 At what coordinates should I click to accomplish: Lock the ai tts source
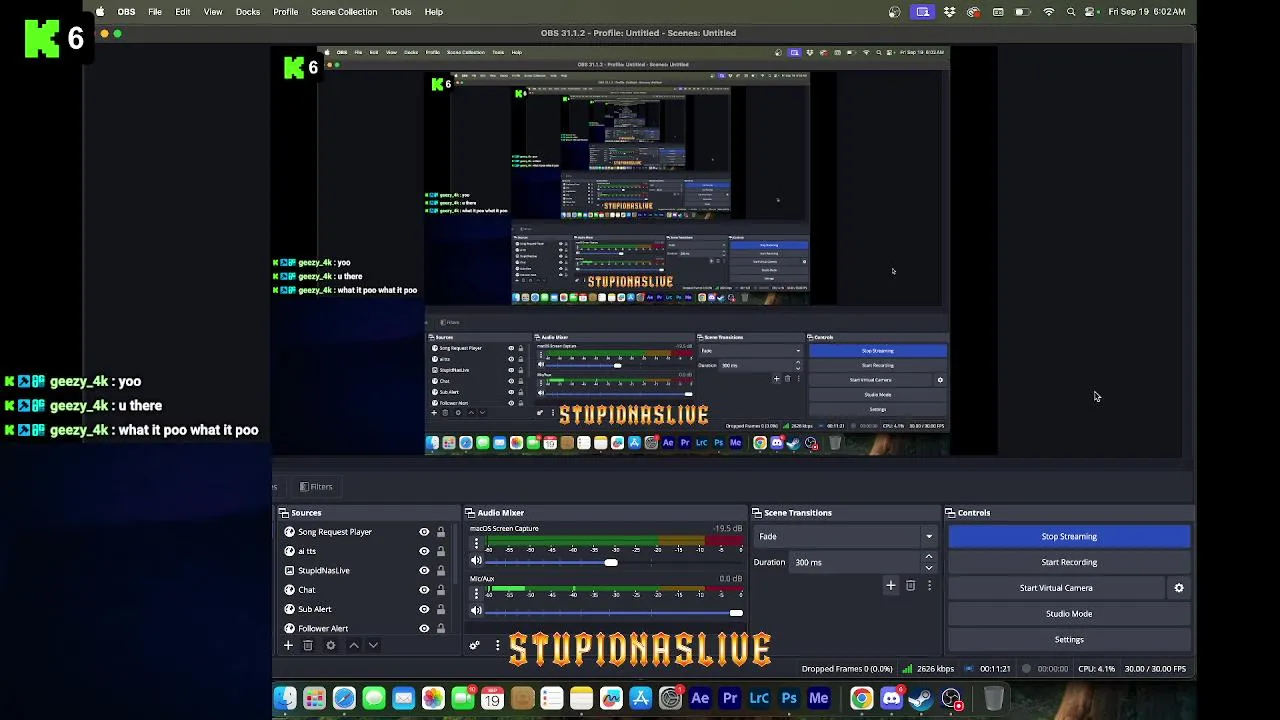click(x=441, y=551)
